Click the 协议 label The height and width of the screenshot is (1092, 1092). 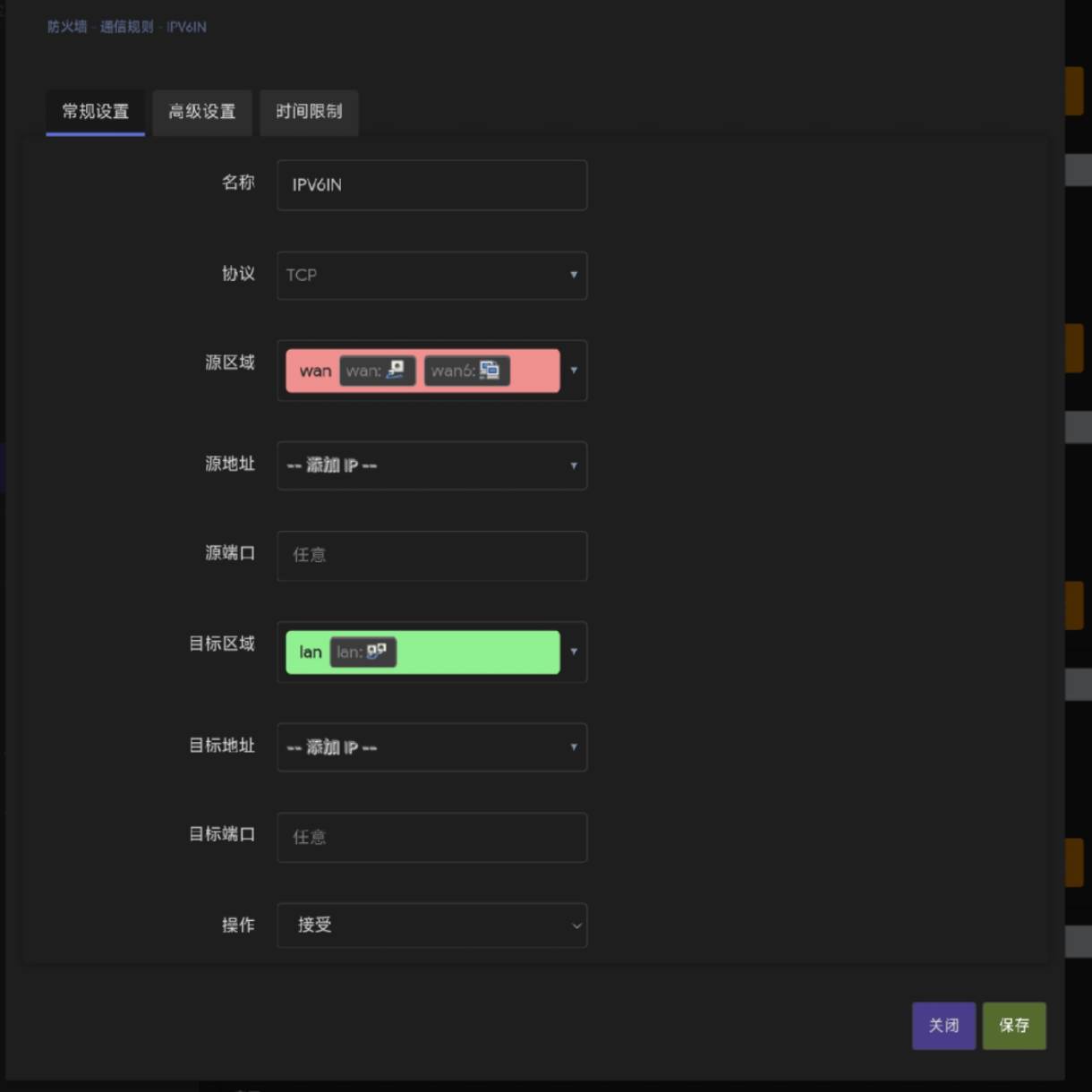238,274
